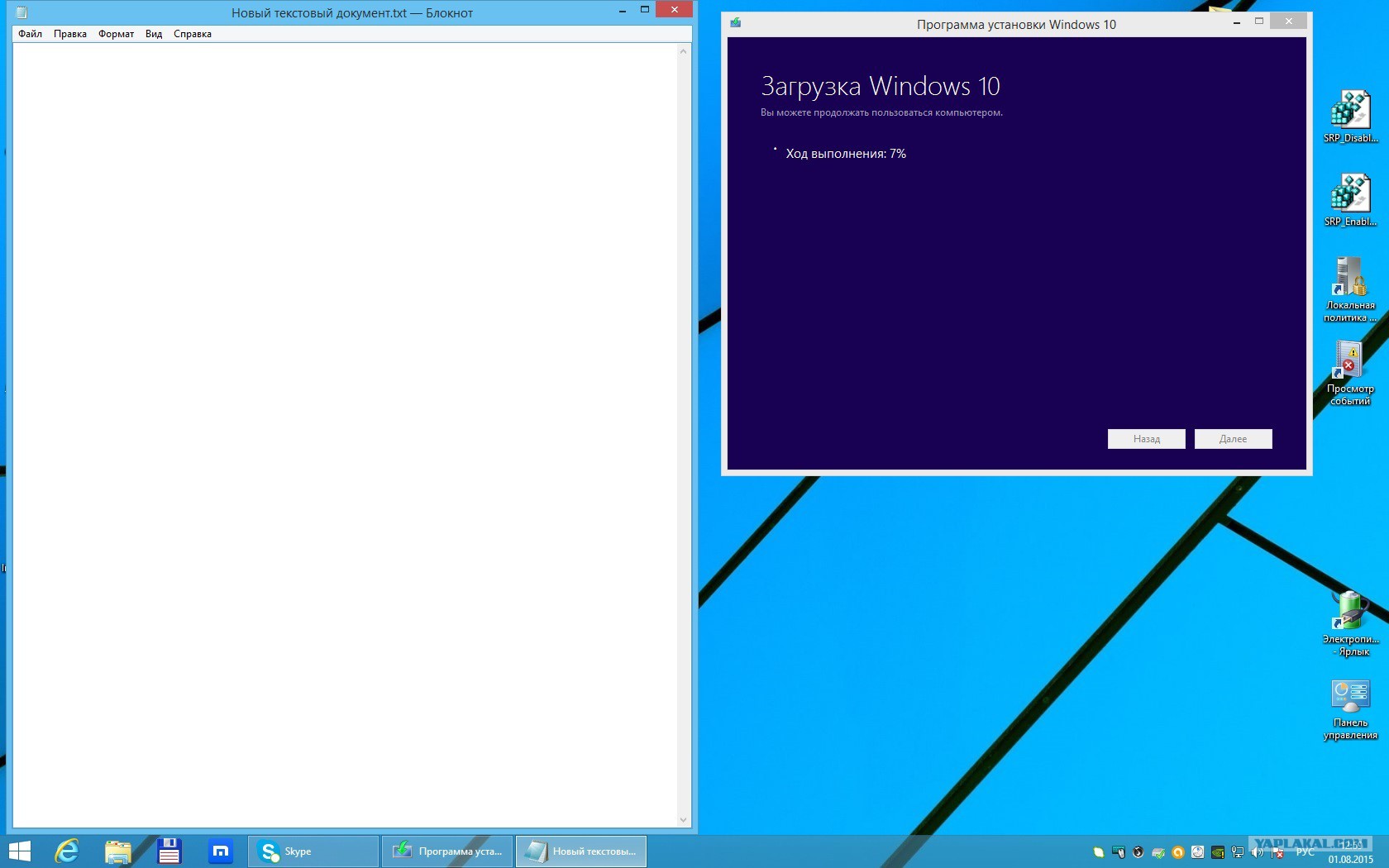Click the round black swirl tray icon

(x=1138, y=852)
